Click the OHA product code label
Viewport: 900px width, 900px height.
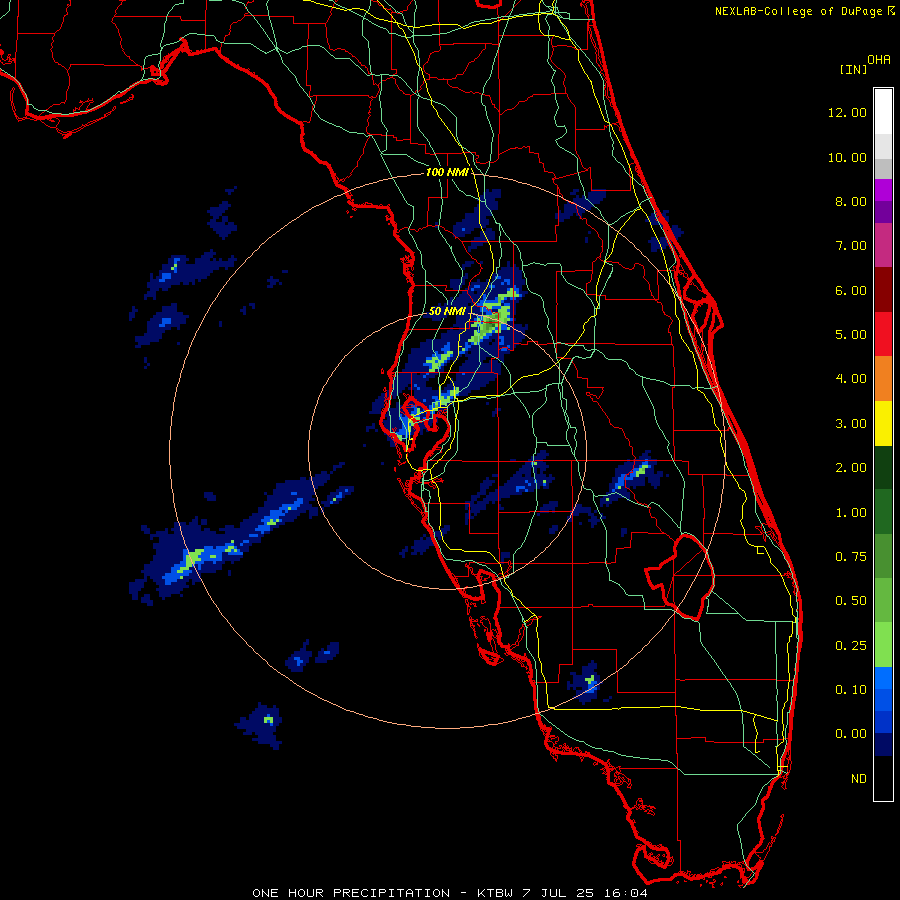pos(879,59)
